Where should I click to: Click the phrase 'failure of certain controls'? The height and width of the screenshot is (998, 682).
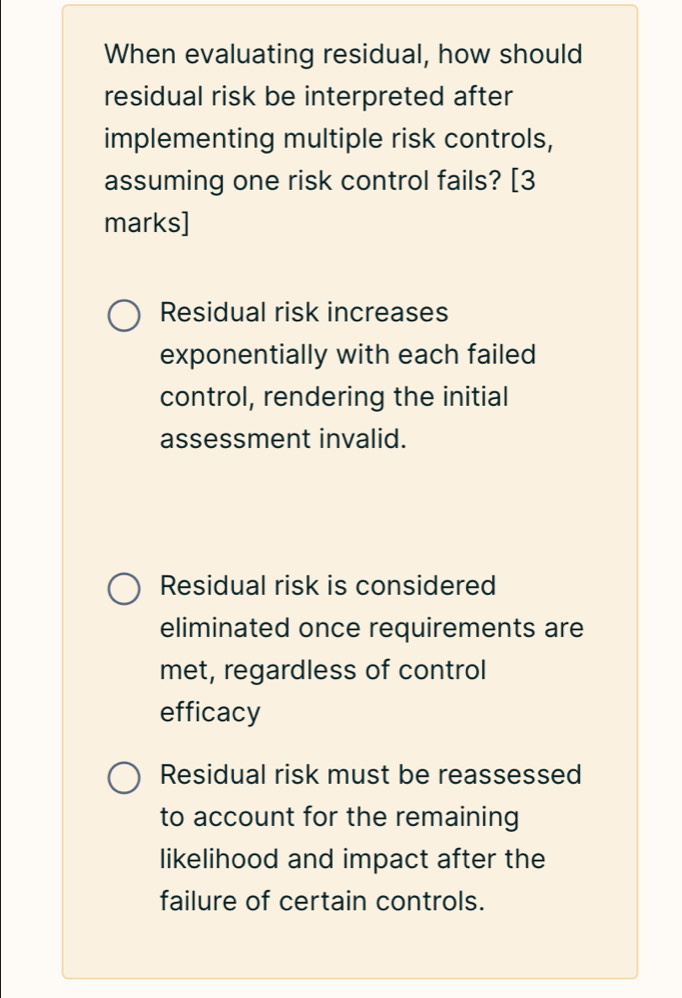click(320, 901)
